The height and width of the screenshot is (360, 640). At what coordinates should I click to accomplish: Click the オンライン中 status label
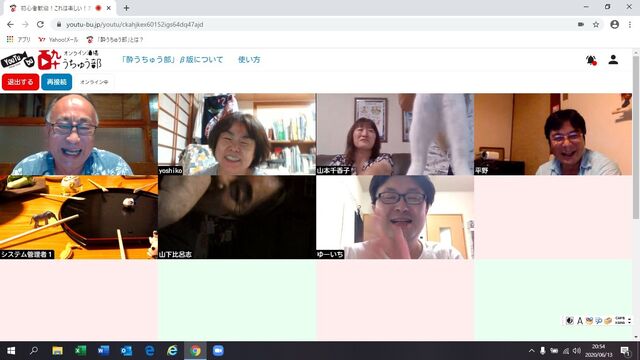coord(94,82)
